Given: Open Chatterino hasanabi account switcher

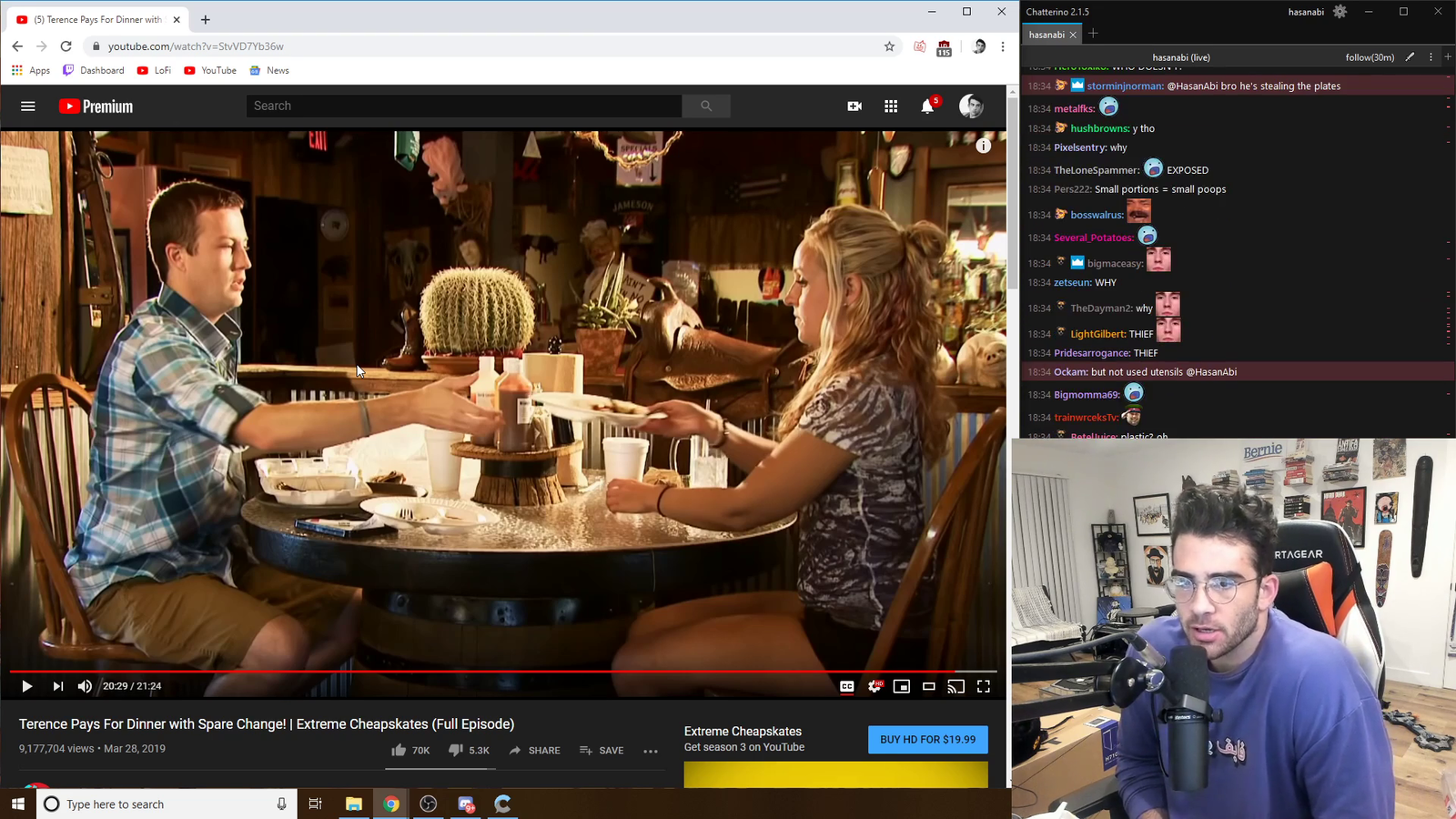Looking at the screenshot, I should (1306, 12).
